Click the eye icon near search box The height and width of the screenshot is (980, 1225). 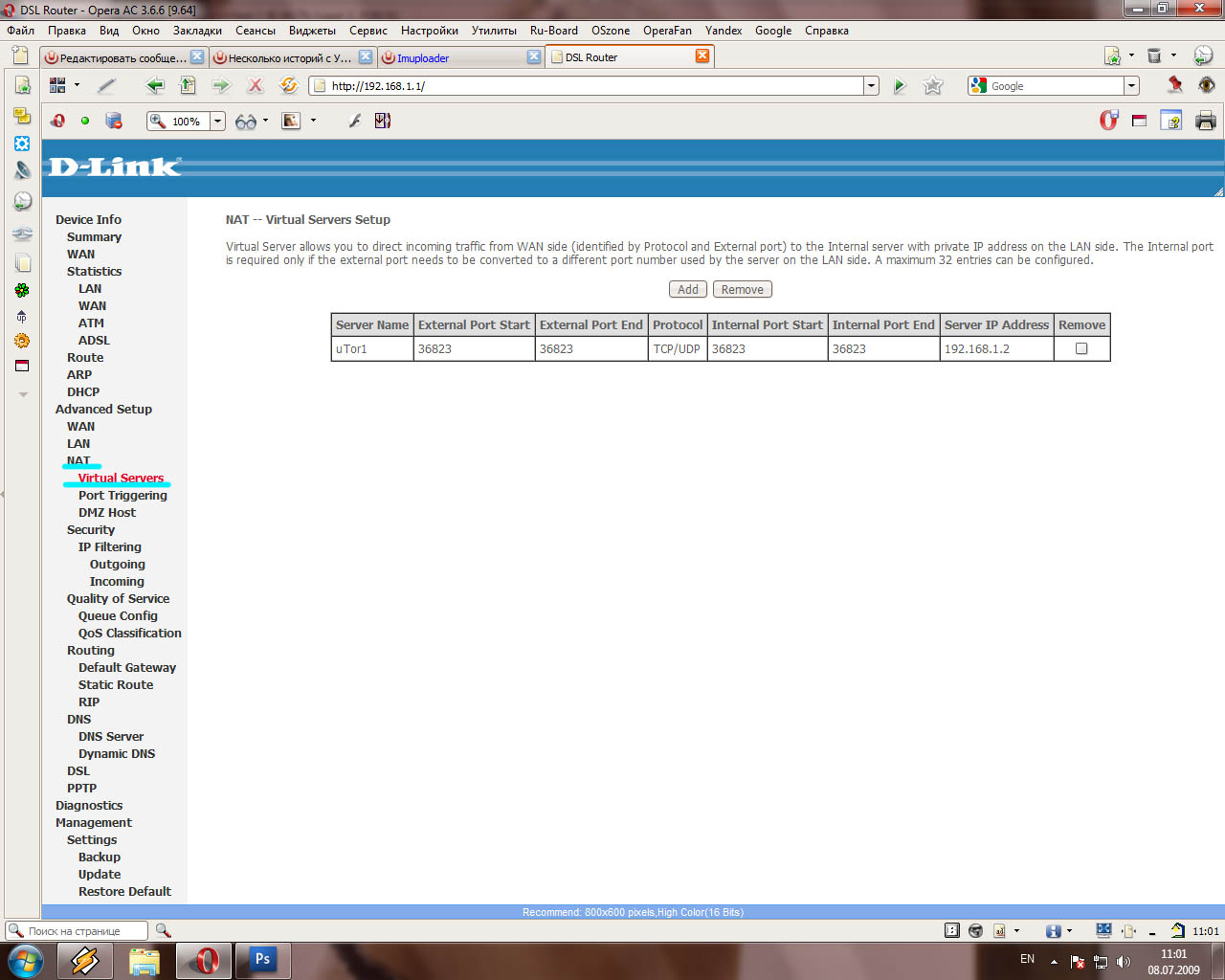click(1206, 85)
